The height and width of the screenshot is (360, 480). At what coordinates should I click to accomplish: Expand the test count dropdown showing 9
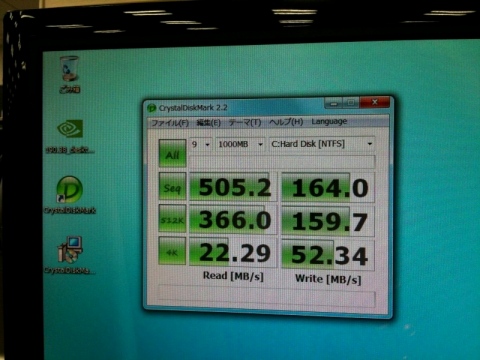coord(200,144)
